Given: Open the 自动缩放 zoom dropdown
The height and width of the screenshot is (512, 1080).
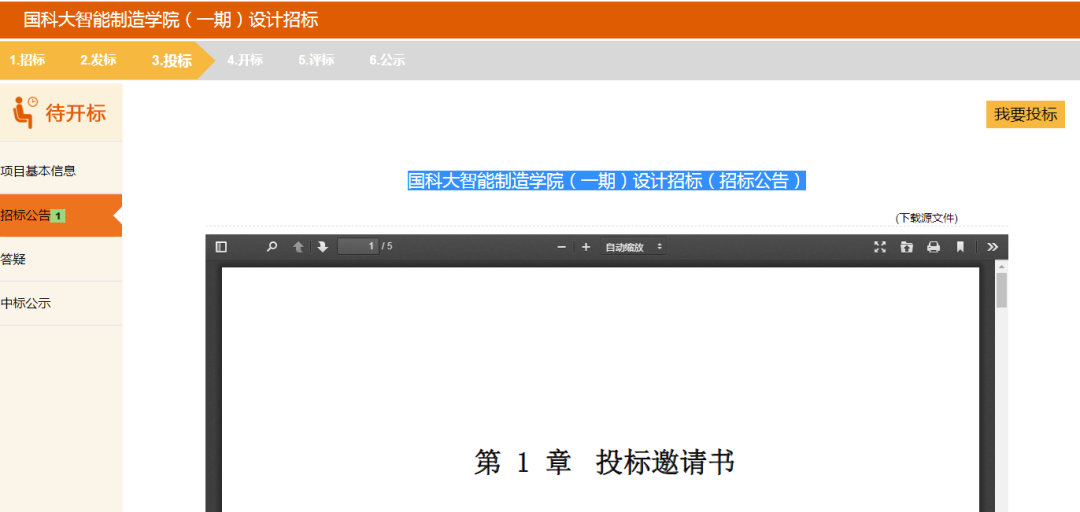Looking at the screenshot, I should [x=633, y=247].
